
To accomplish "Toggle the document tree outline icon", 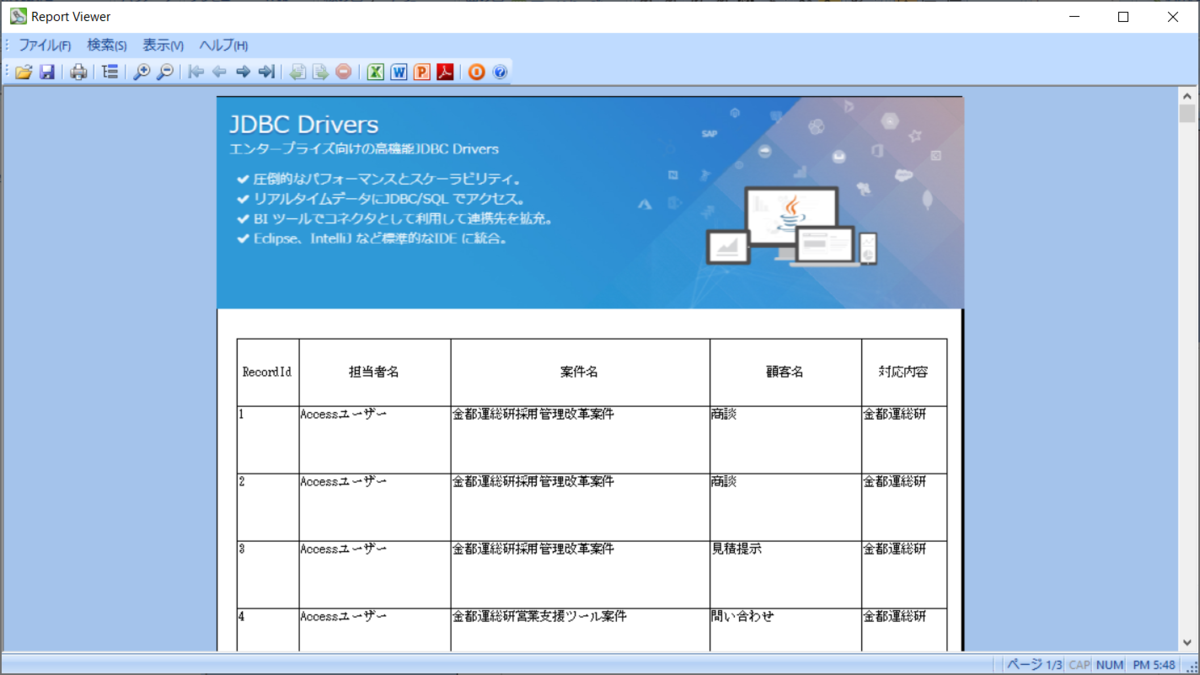I will click(110, 72).
